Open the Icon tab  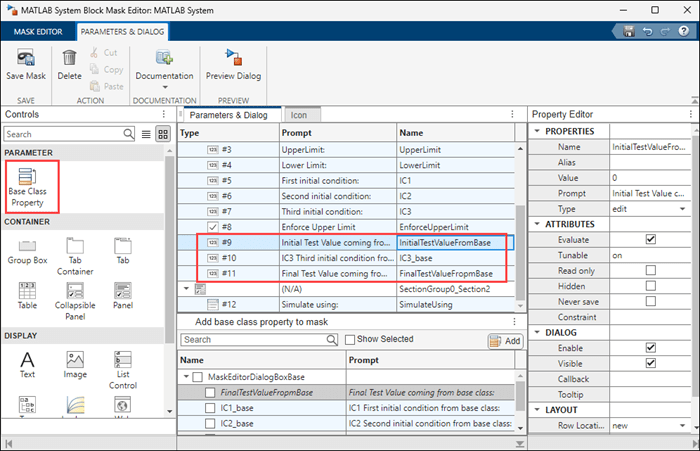coord(298,115)
